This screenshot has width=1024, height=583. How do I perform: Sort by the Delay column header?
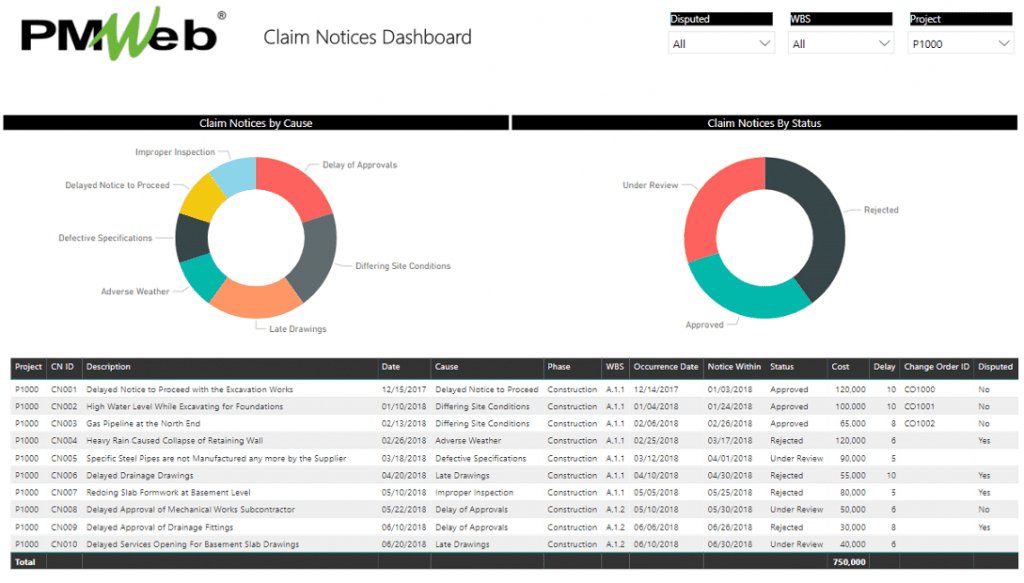coord(884,367)
